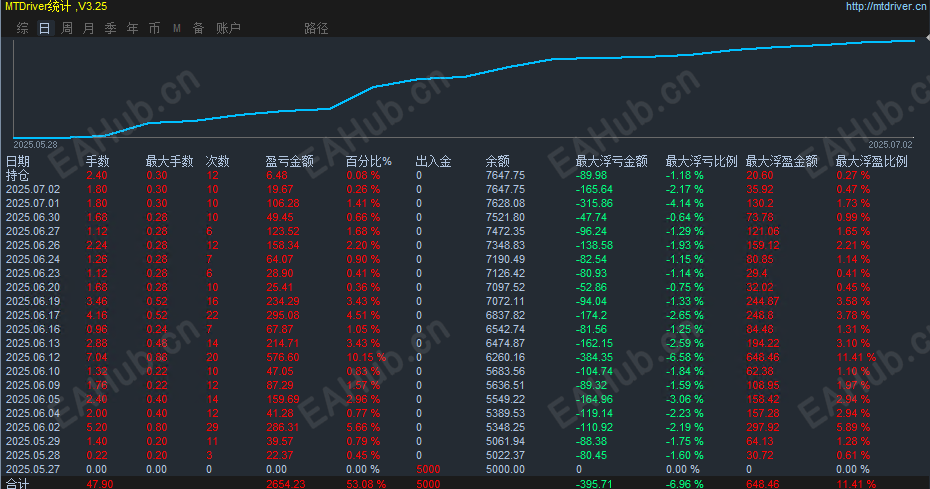Click the chart end date label 2025.07.02
Screen dimensions: 930x489
pyautogui.click(x=890, y=145)
